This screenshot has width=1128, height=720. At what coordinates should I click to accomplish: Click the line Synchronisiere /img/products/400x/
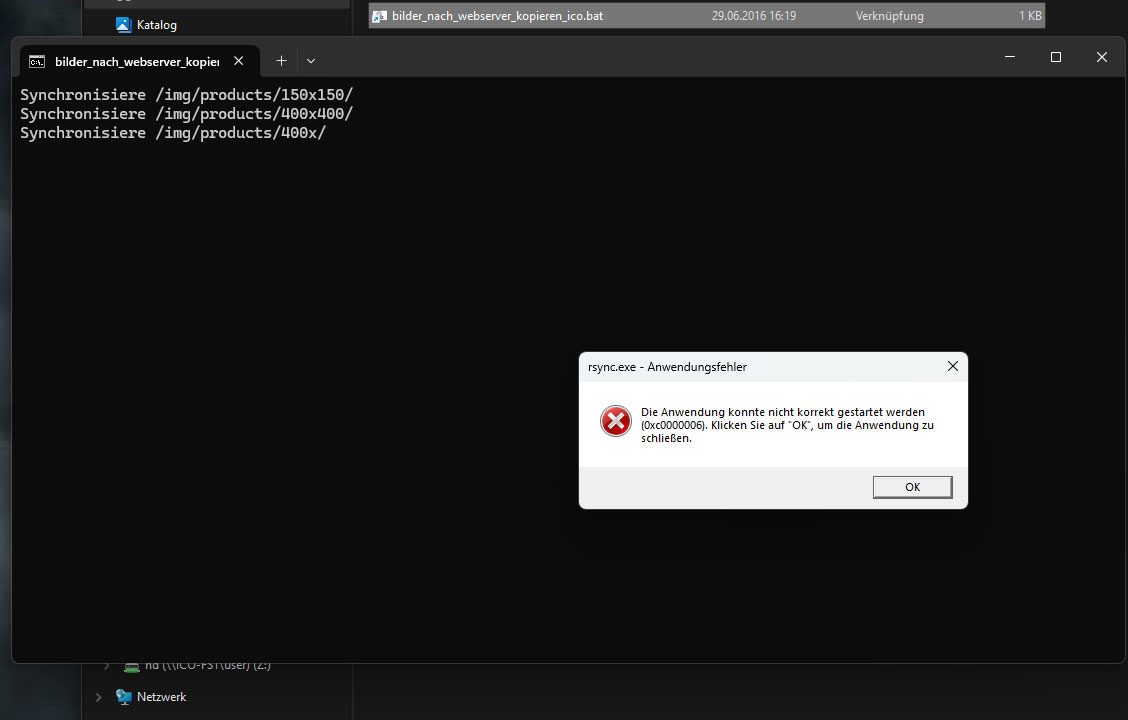[173, 133]
